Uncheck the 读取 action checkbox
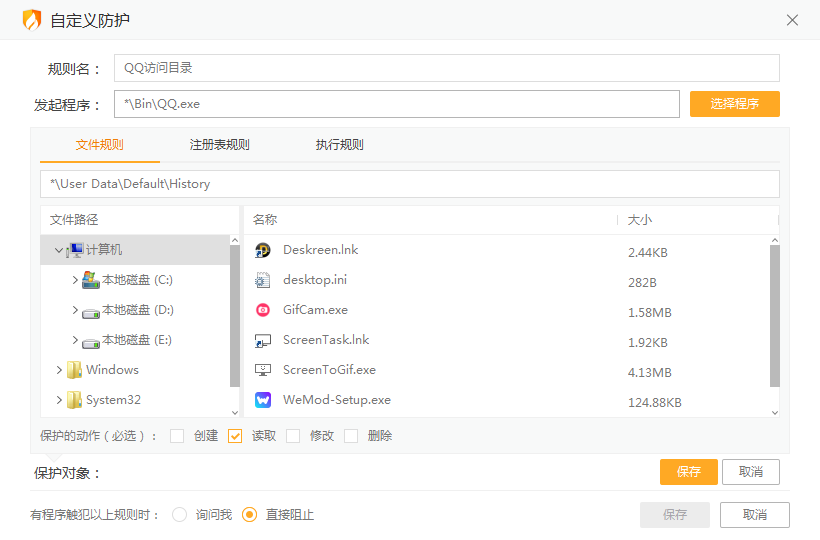This screenshot has height=540, width=820. [x=235, y=435]
